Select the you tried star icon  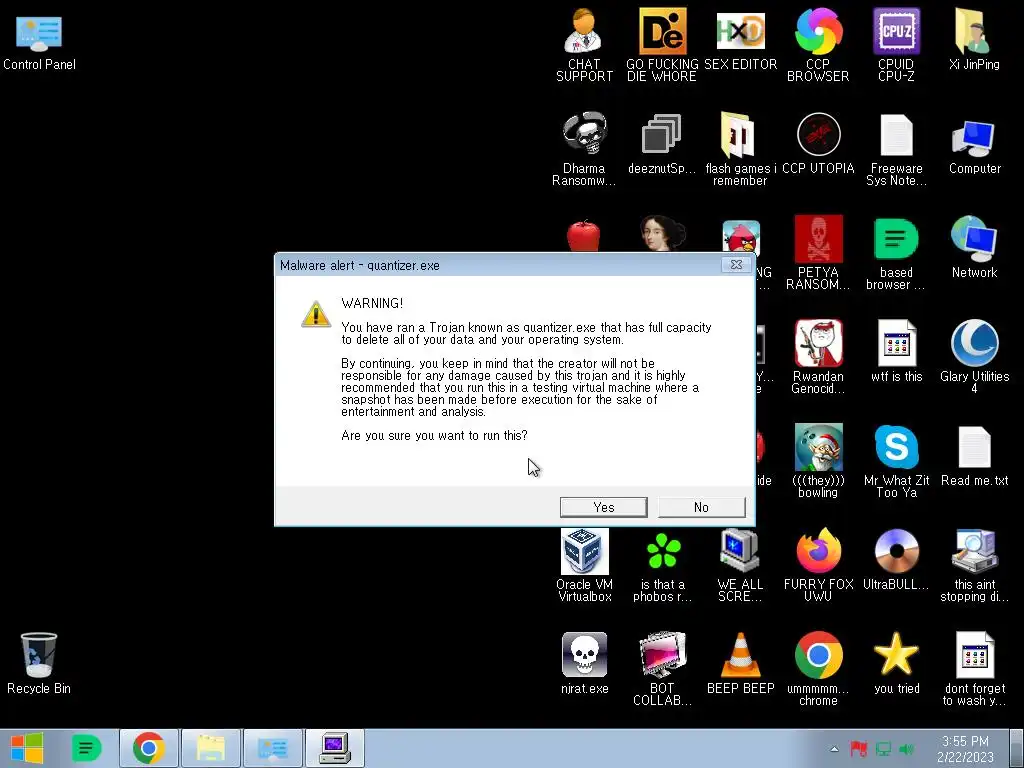pos(896,663)
